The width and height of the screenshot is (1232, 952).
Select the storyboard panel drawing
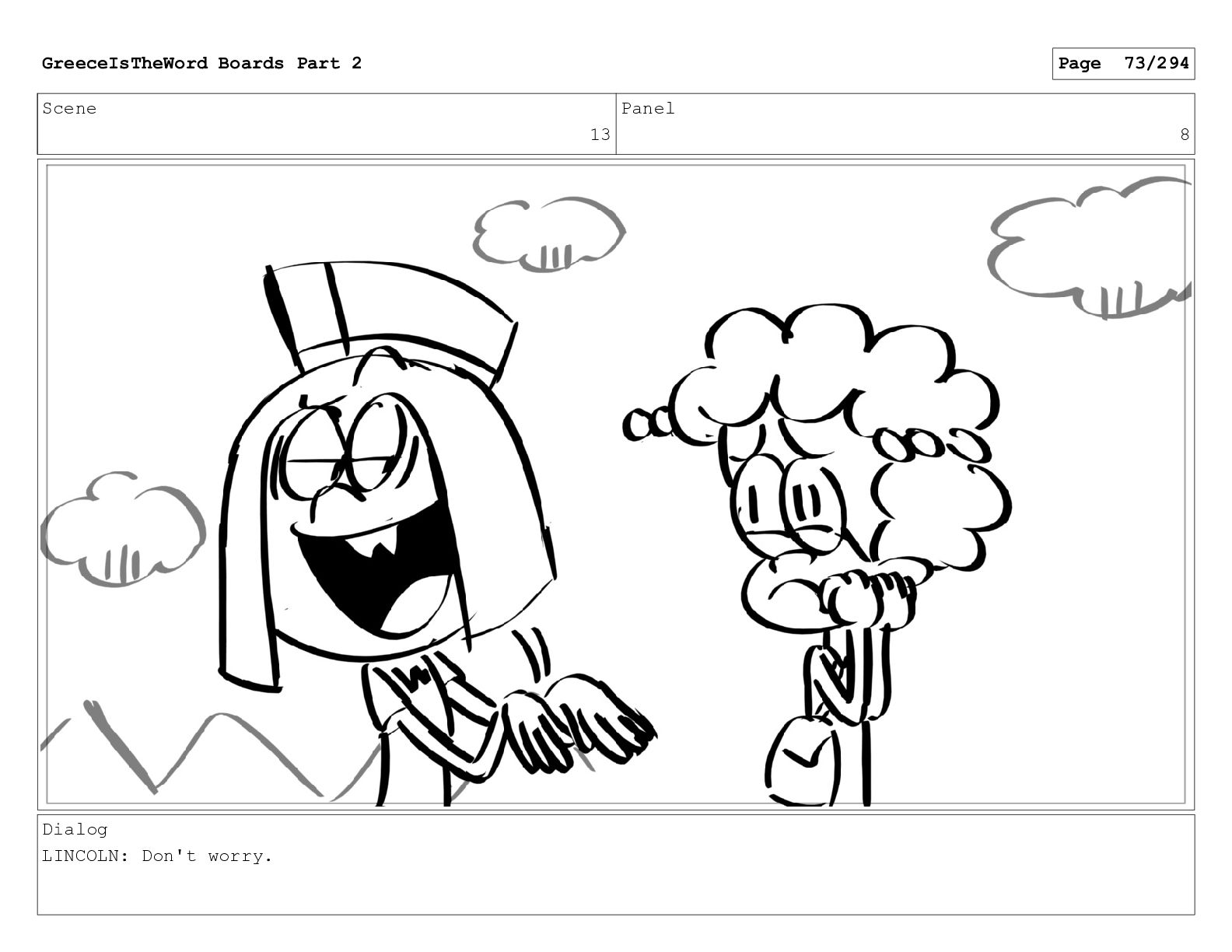pos(616,485)
